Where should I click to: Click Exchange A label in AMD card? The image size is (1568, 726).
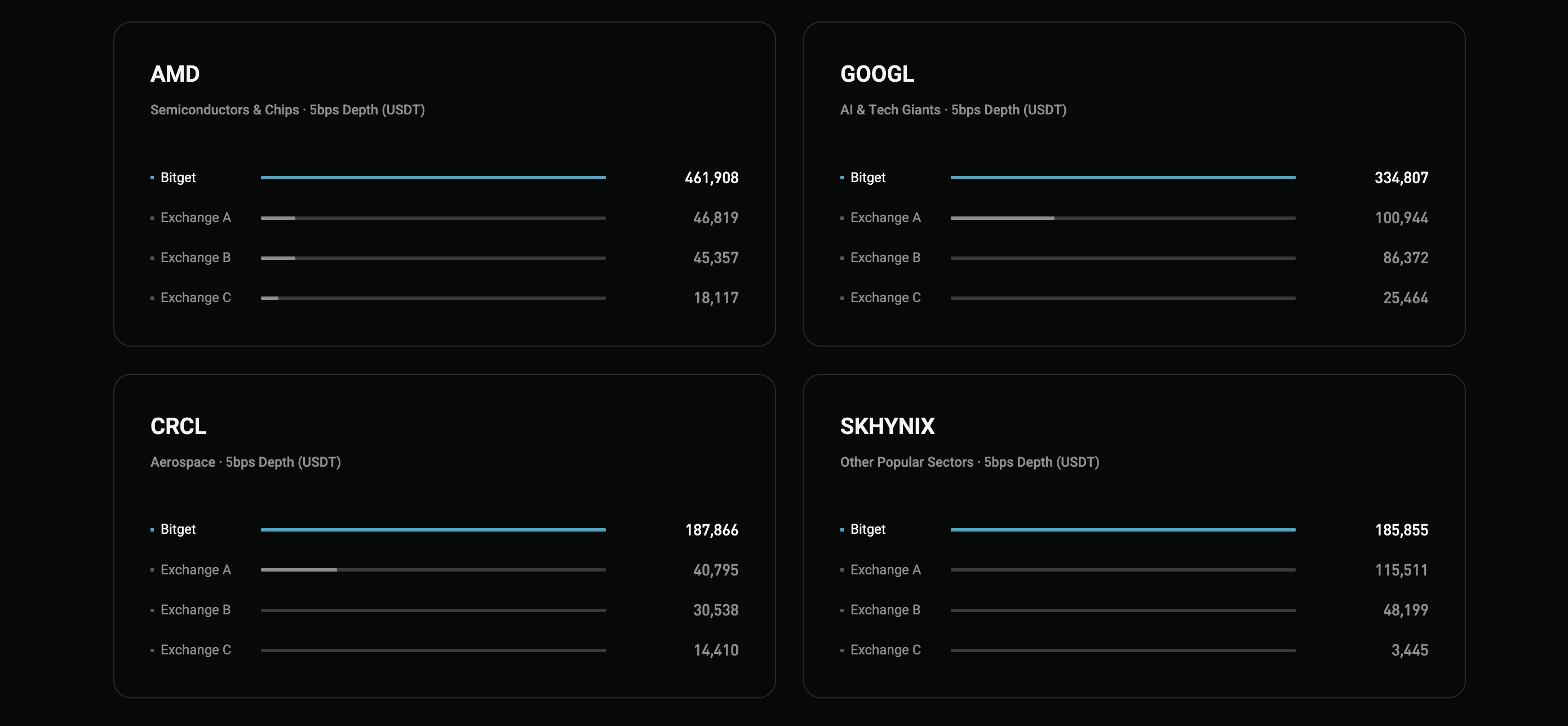tap(196, 217)
